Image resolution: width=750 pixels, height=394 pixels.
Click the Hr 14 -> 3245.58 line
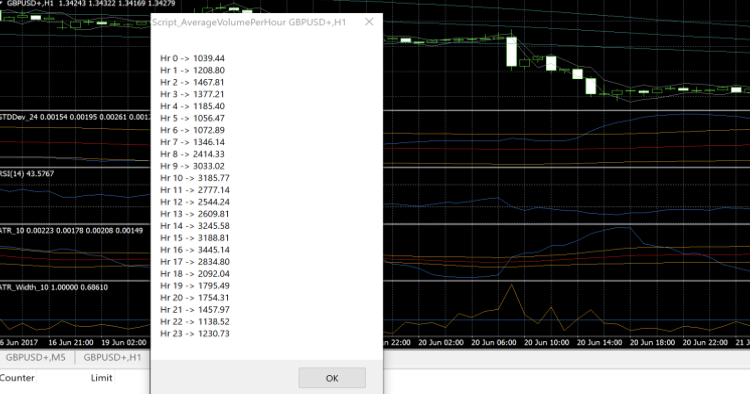point(195,226)
